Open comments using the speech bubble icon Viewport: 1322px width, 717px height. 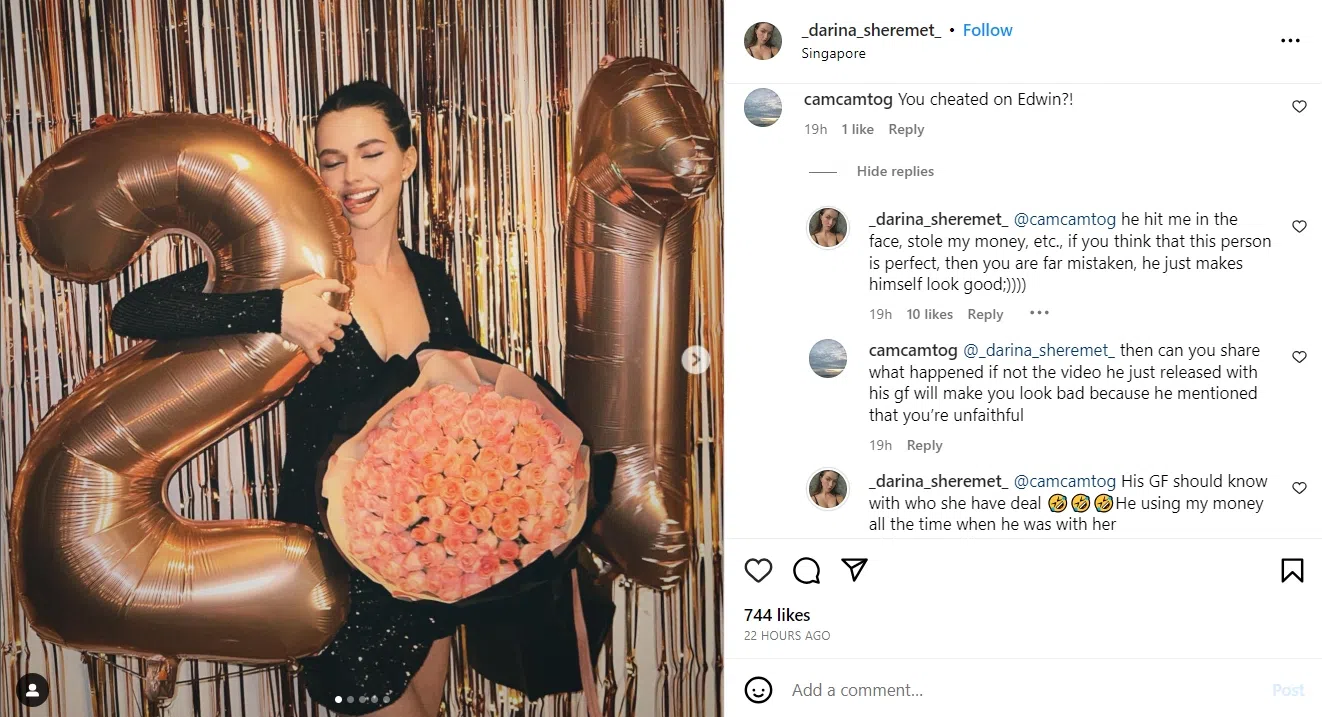click(x=806, y=570)
